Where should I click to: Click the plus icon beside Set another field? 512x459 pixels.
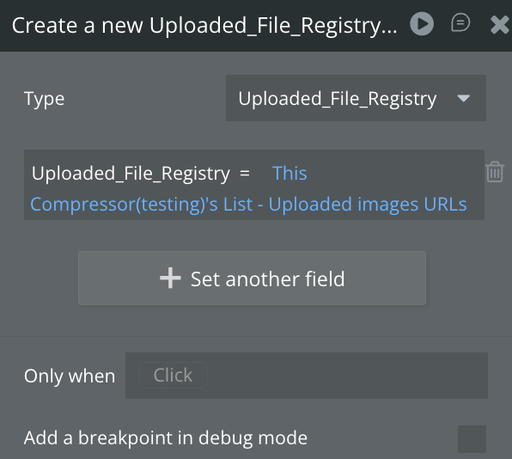[x=170, y=278]
